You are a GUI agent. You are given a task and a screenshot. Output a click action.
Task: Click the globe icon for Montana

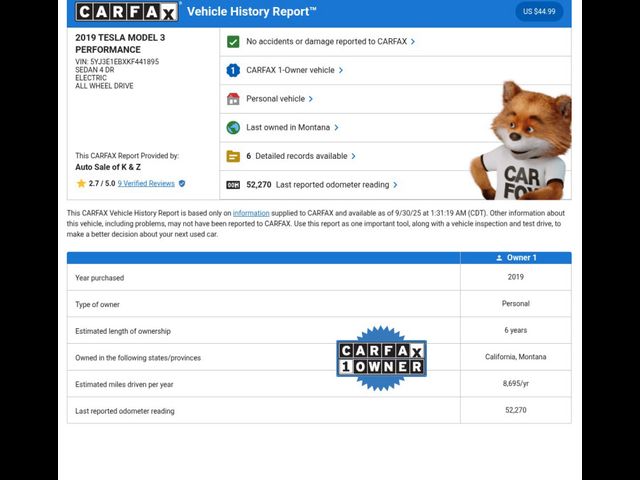pyautogui.click(x=233, y=128)
